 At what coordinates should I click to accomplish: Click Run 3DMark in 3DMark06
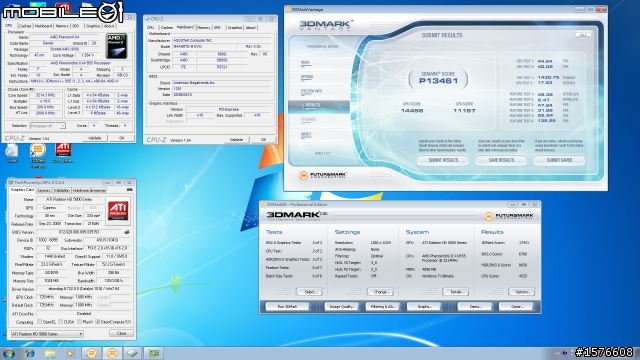coord(287,306)
